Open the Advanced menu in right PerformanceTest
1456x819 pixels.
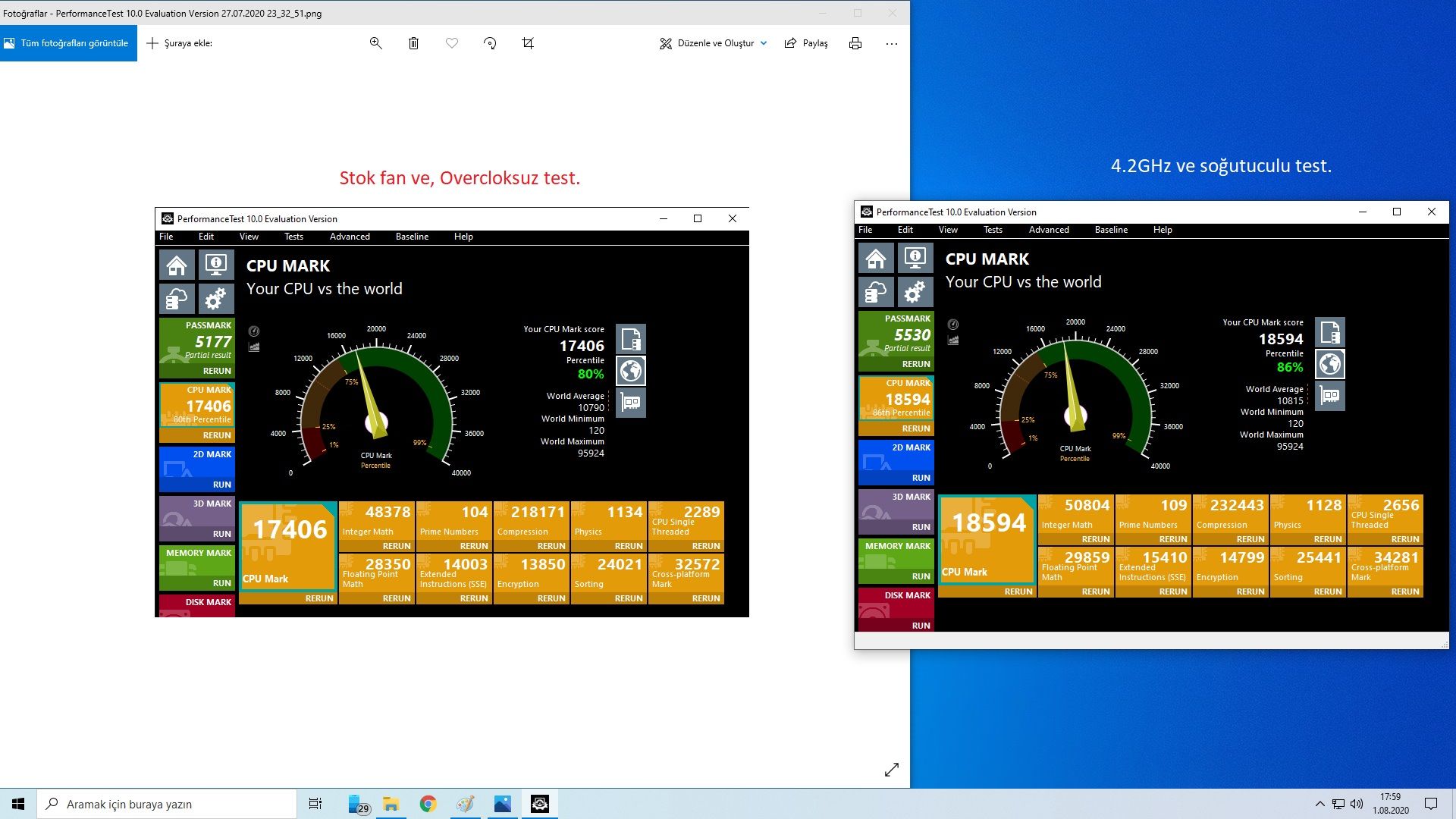point(1049,230)
